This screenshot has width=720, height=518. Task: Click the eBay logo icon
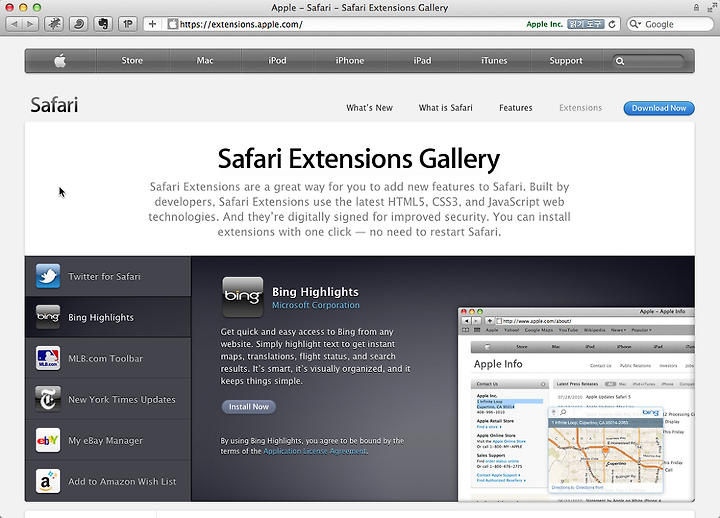[x=48, y=440]
